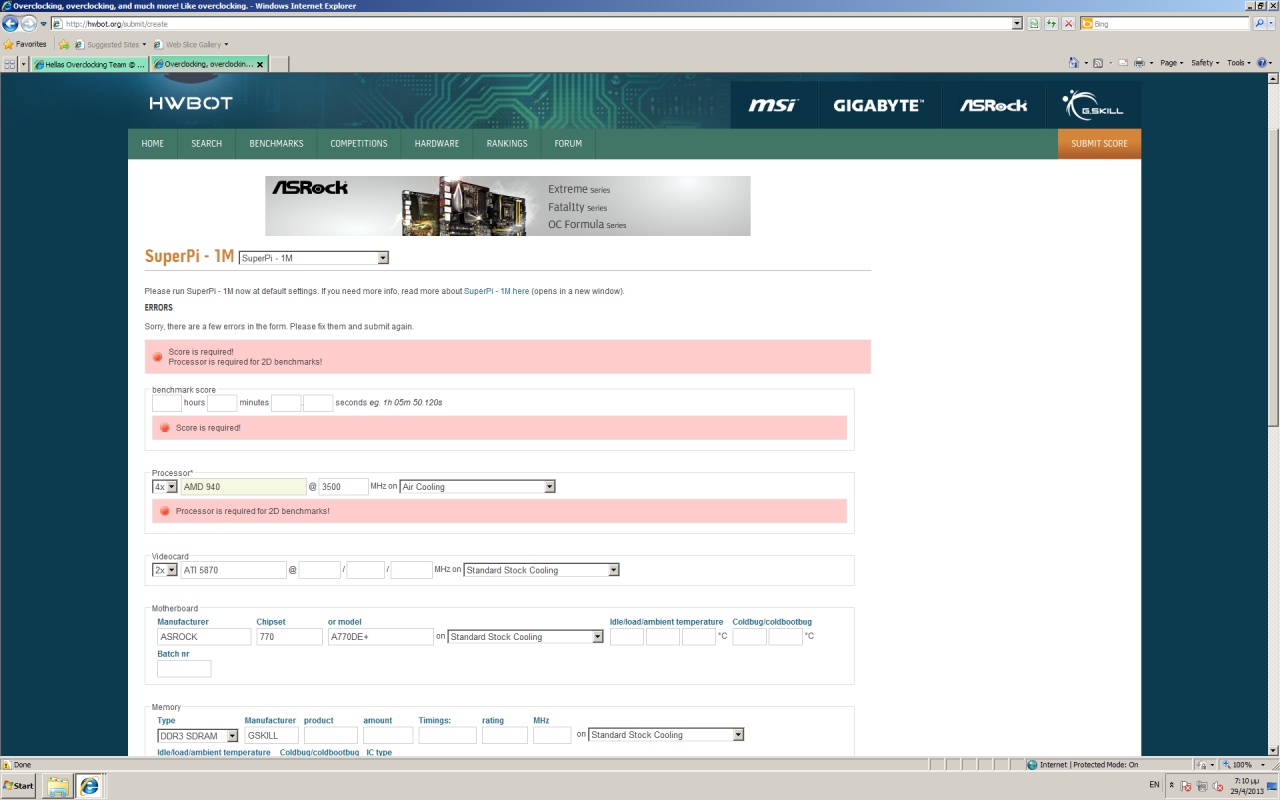Click the processor MHz field showing 3500

click(x=343, y=487)
